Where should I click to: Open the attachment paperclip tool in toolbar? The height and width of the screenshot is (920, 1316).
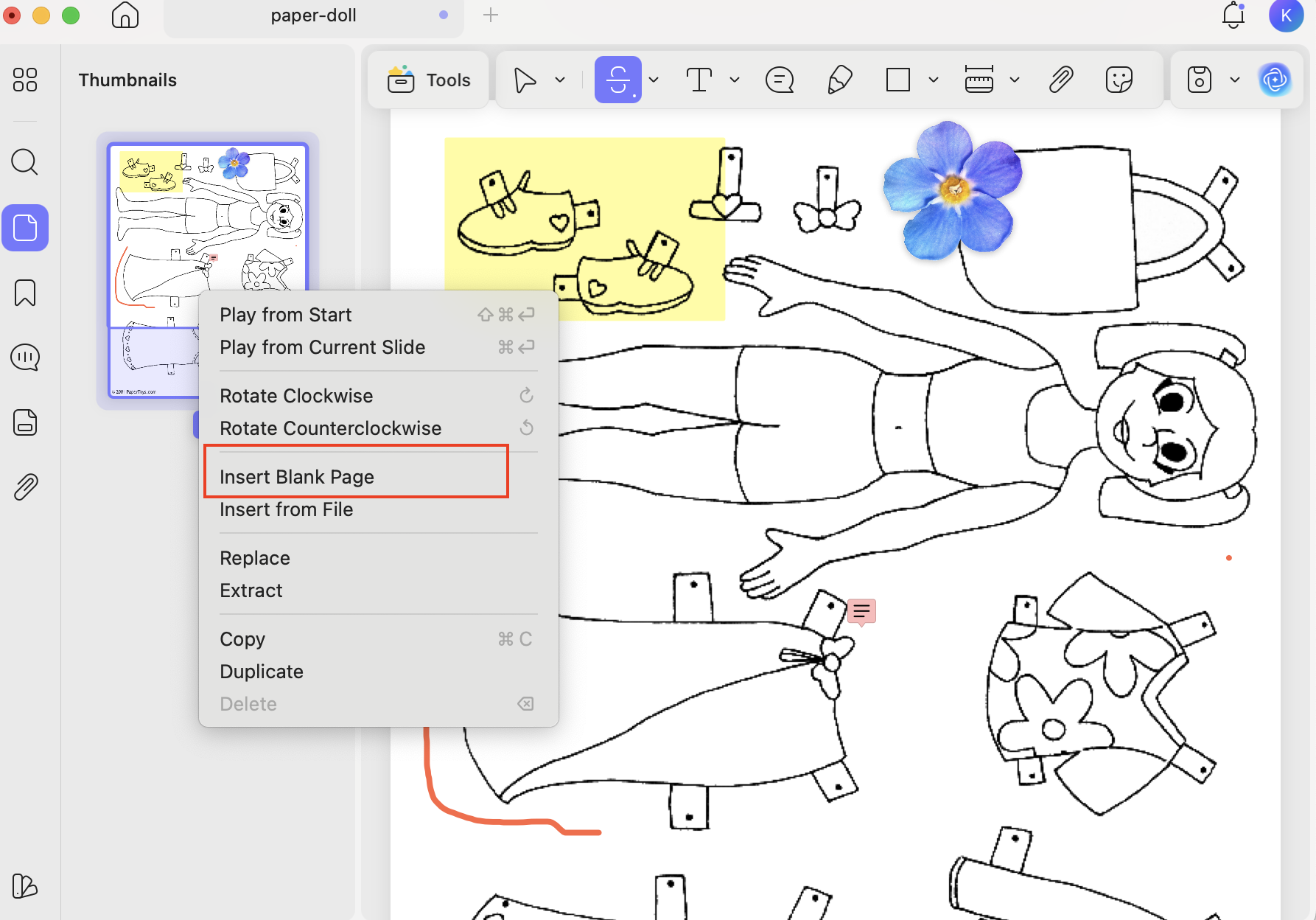(x=1060, y=80)
